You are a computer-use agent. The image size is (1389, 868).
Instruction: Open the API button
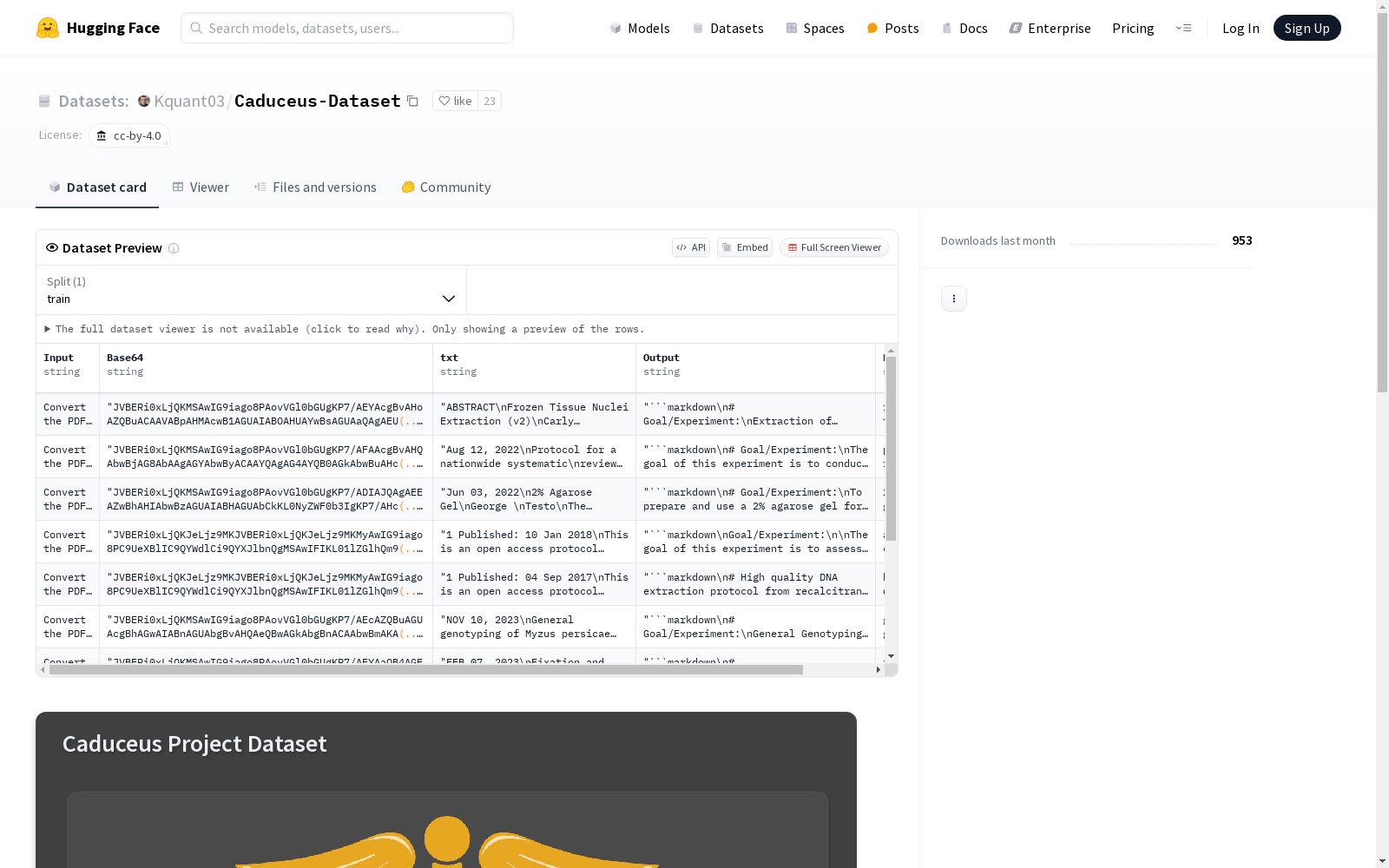point(691,247)
